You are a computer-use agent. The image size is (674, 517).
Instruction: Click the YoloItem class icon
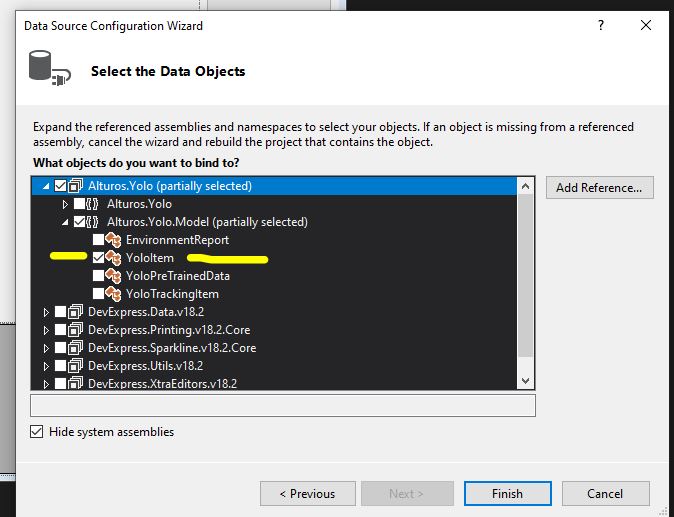point(113,258)
